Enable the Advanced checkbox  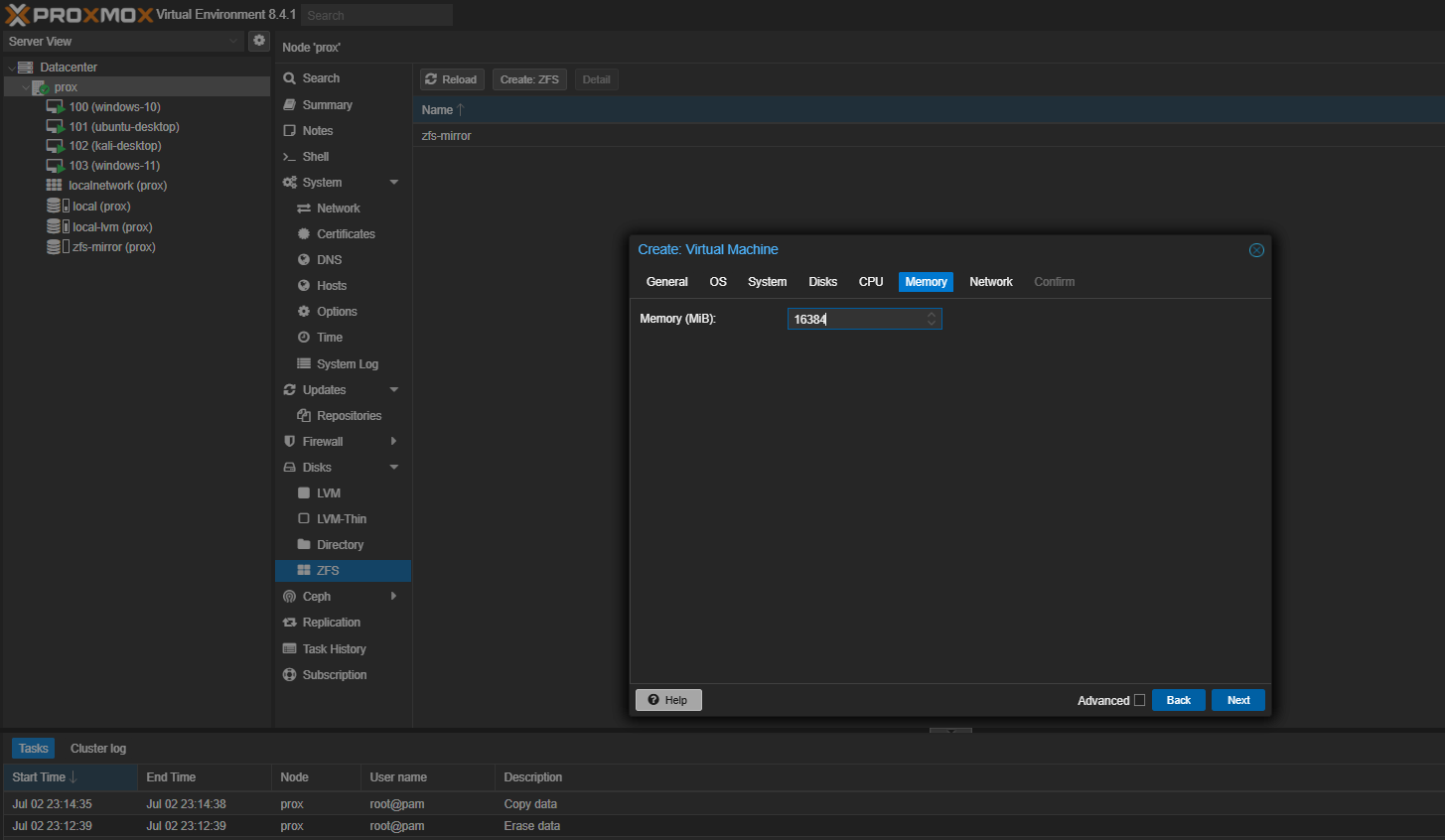(x=1139, y=700)
